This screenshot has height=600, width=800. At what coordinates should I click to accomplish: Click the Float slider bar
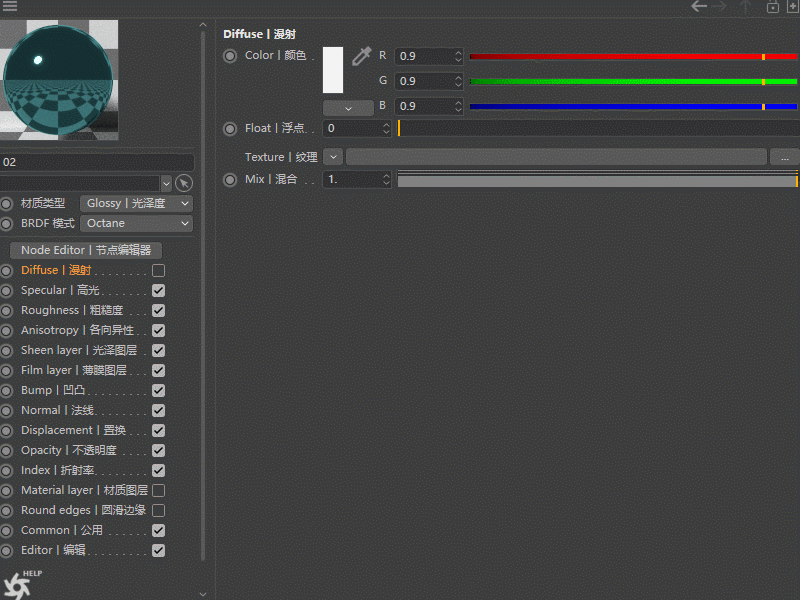point(598,129)
